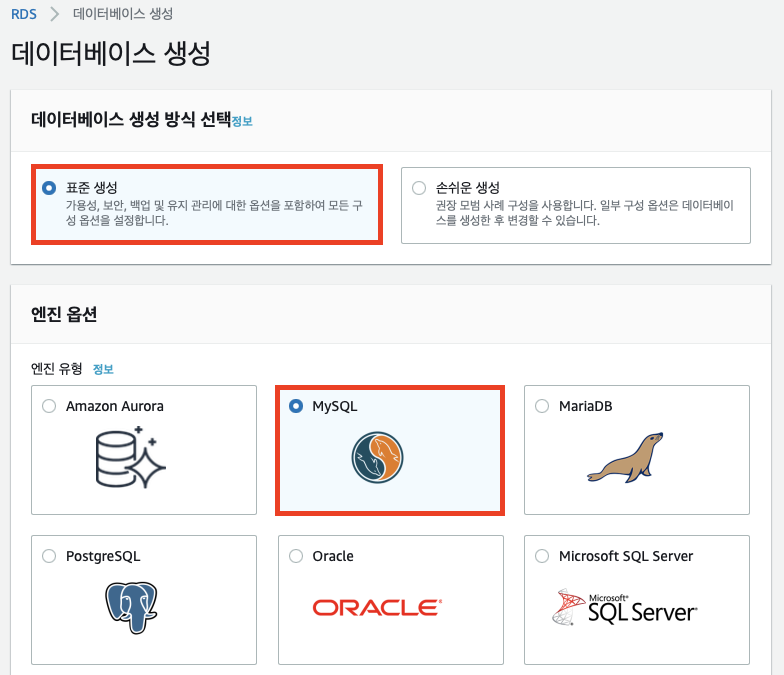Open 정보 link beside 엔진 유형
The image size is (784, 675).
(x=103, y=369)
